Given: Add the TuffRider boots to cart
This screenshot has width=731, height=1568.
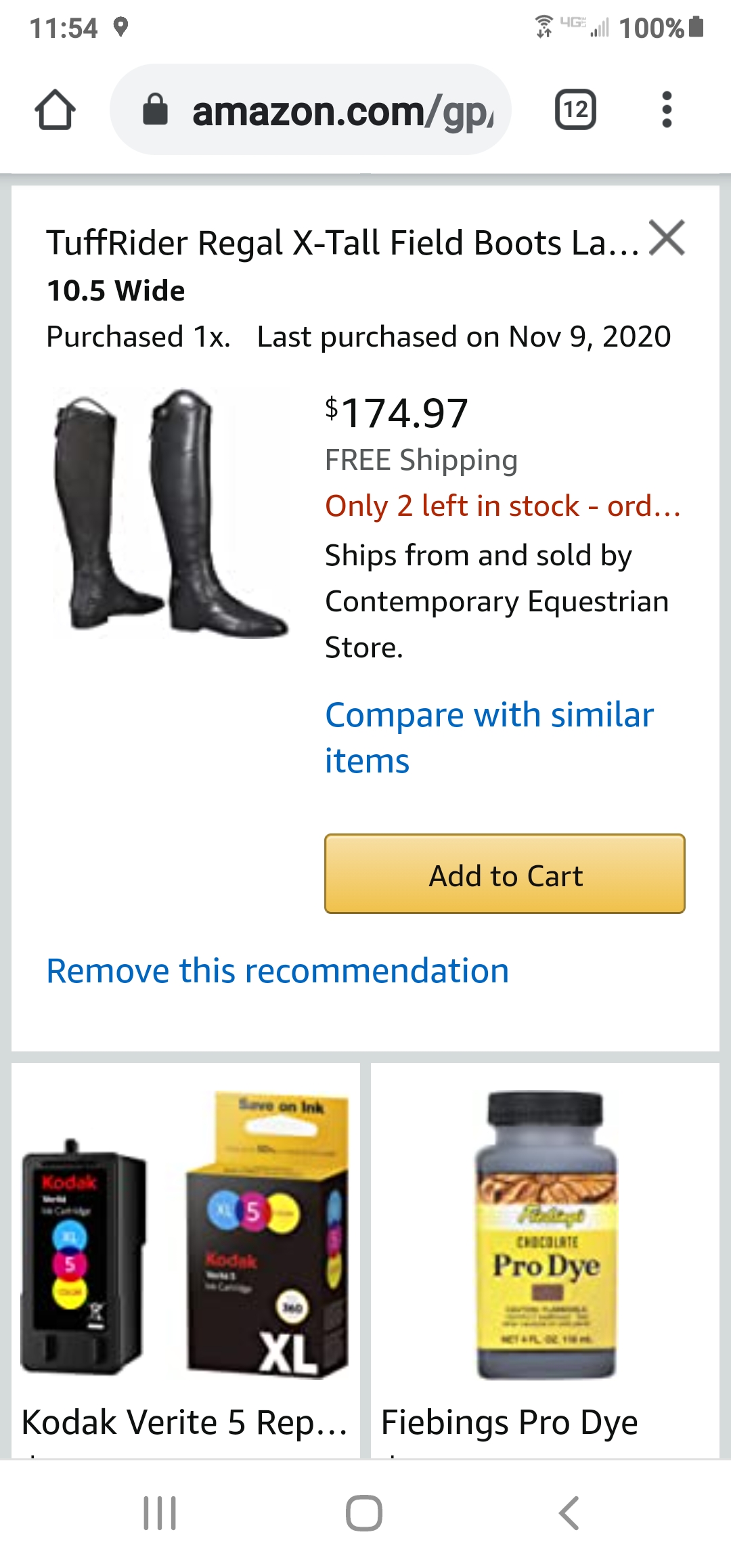Looking at the screenshot, I should [x=505, y=874].
